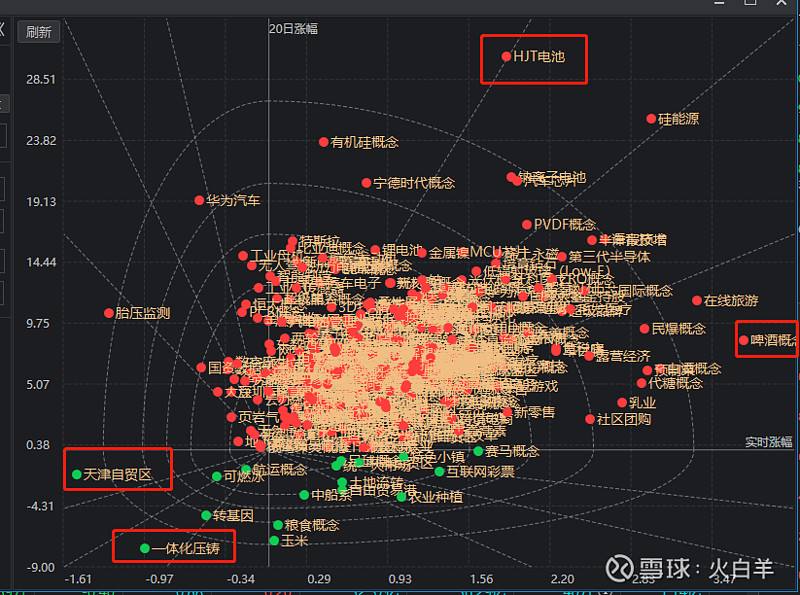The width and height of the screenshot is (800, 595).
Task: Select the green 转基因 dot
Action: (206, 515)
